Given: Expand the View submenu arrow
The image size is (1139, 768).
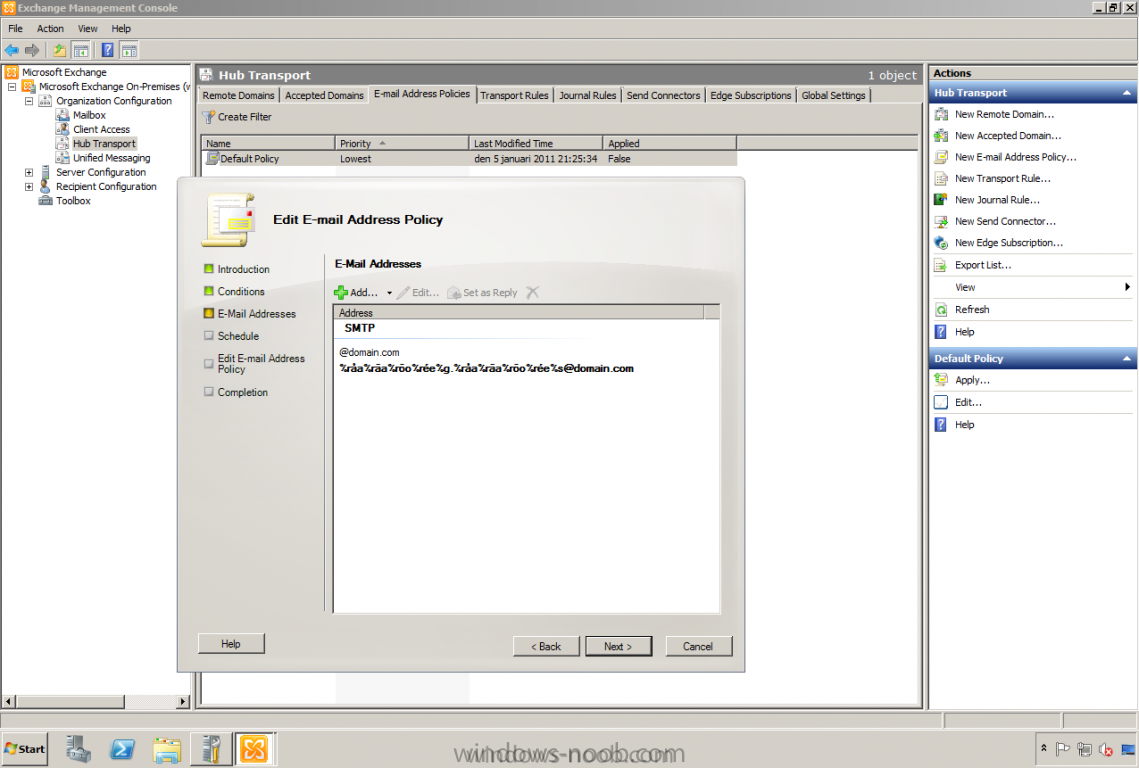Looking at the screenshot, I should (1127, 287).
